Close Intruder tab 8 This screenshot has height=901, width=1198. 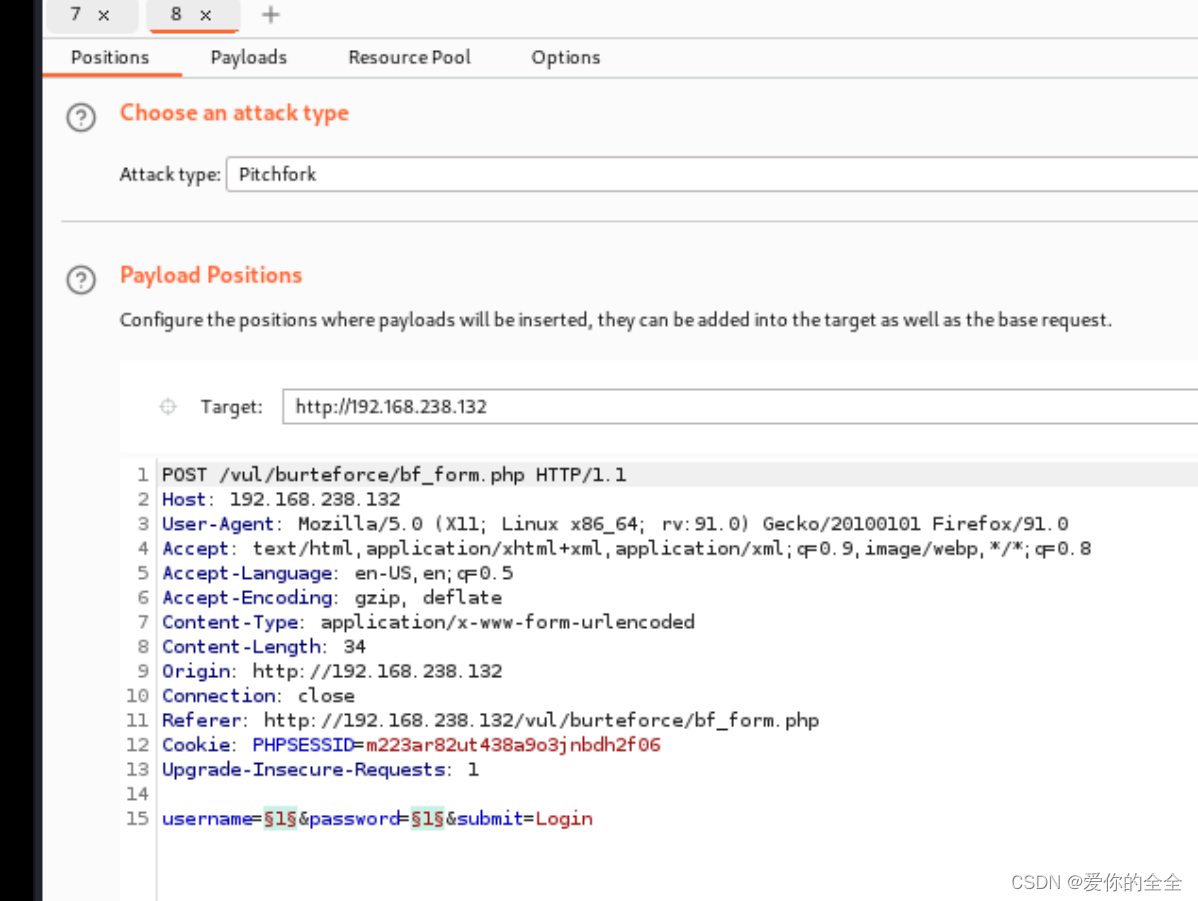pyautogui.click(x=206, y=15)
